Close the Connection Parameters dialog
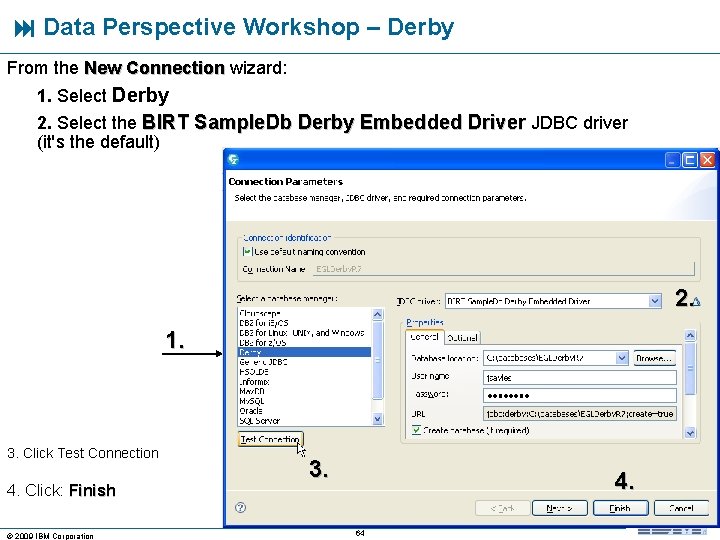This screenshot has height=540, width=720. tap(707, 160)
